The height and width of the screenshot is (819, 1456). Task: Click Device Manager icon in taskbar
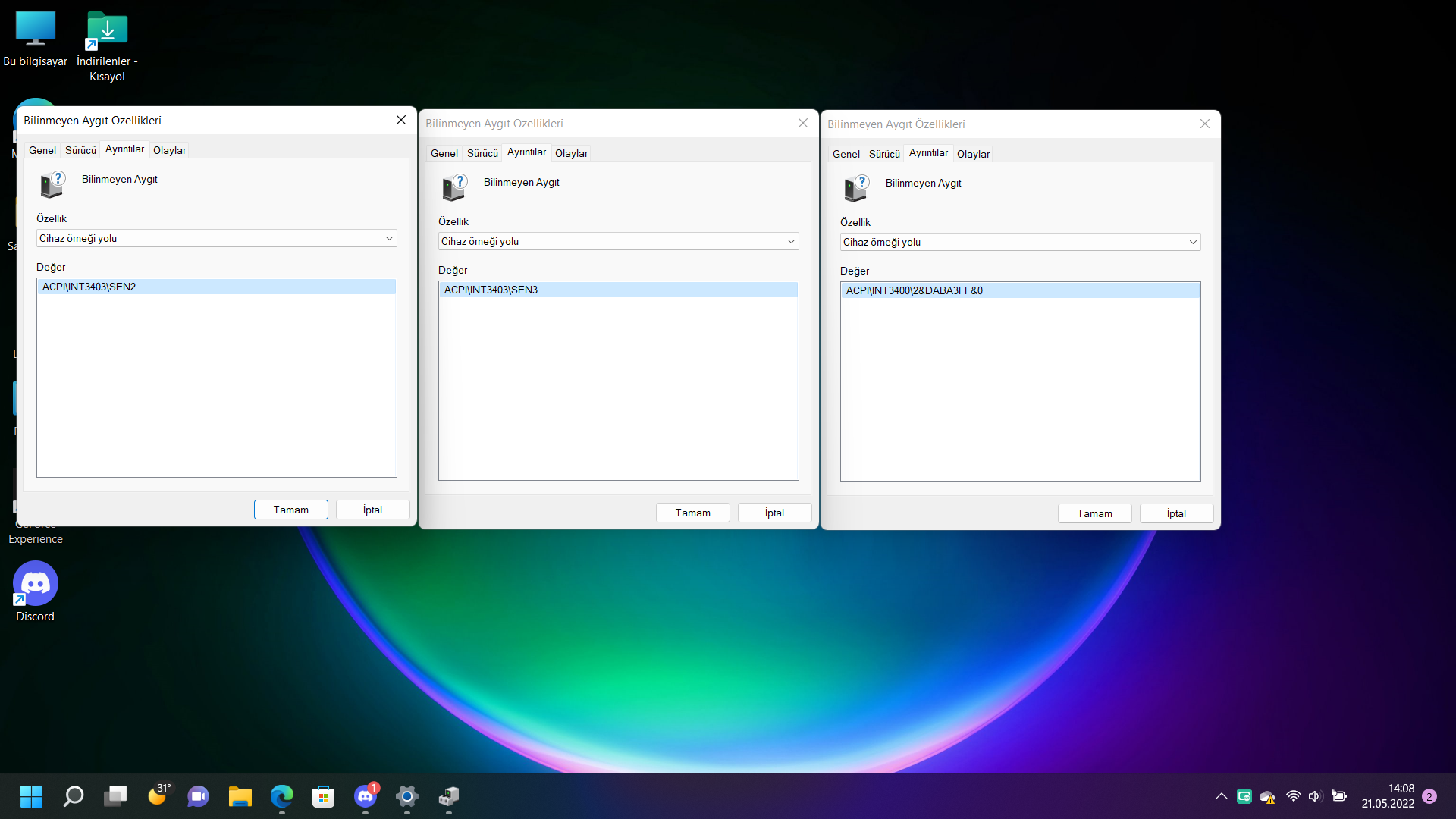click(449, 796)
